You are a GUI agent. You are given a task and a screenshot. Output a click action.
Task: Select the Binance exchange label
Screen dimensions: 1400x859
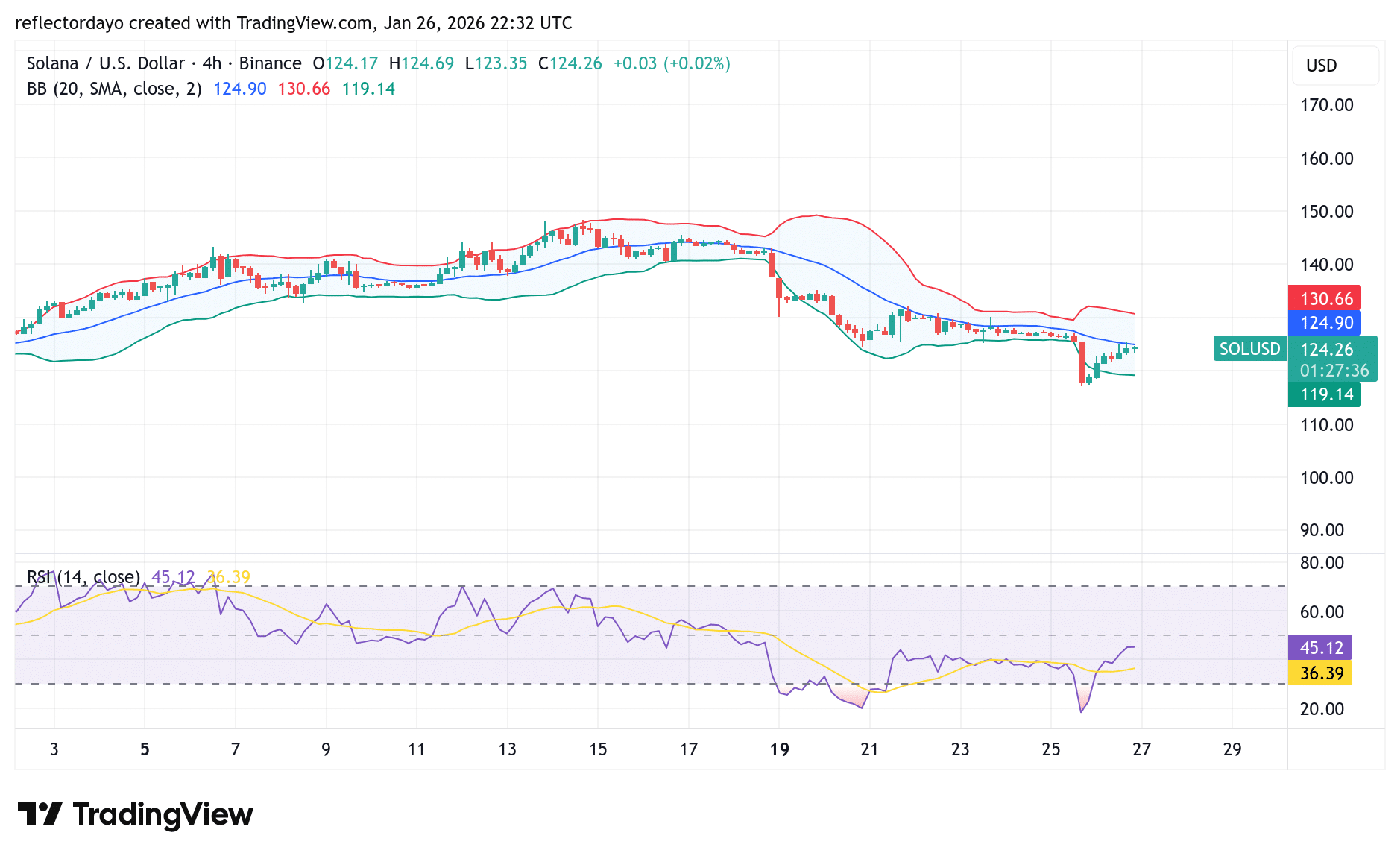[x=270, y=63]
